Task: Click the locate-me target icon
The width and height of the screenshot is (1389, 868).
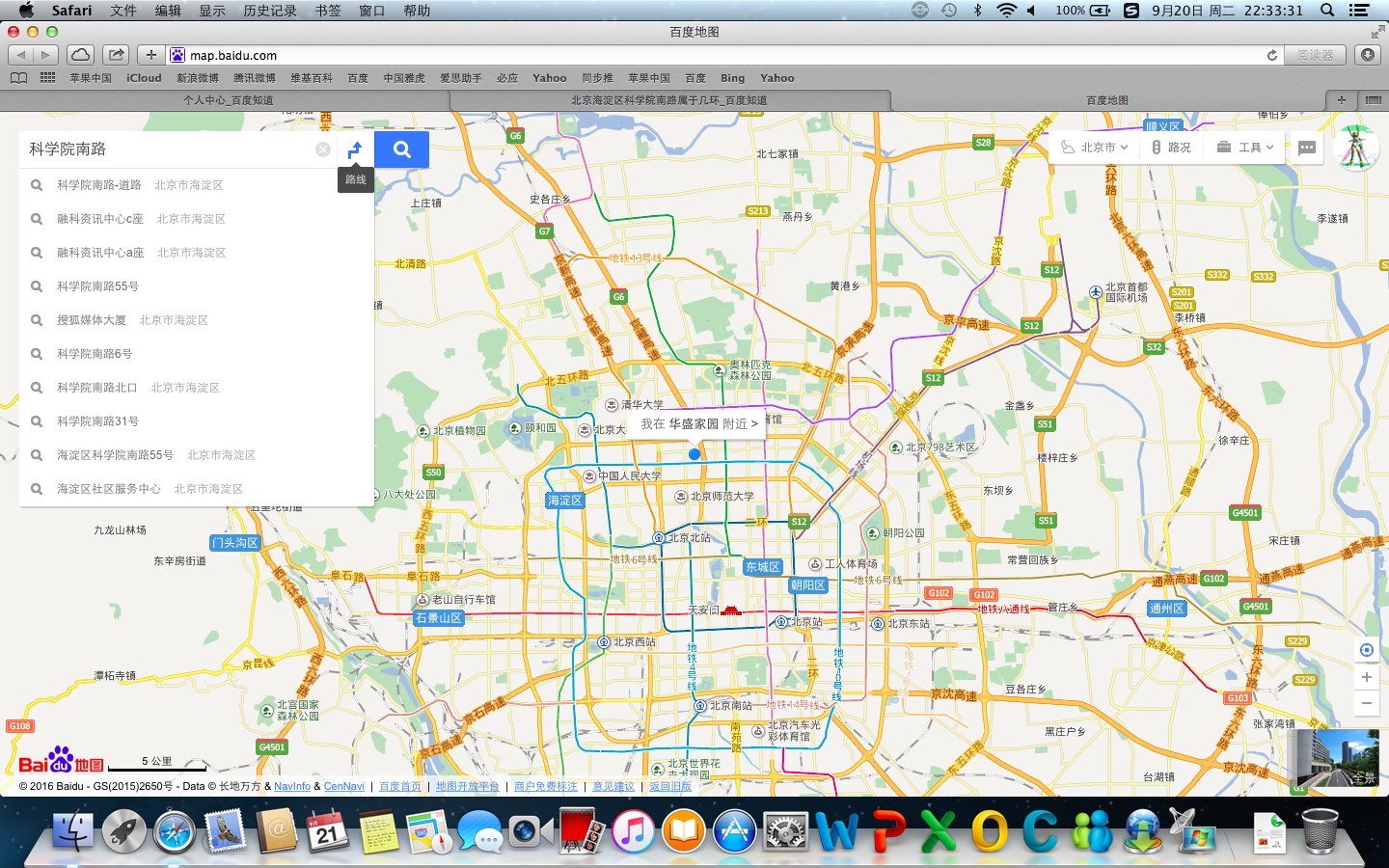Action: click(1366, 650)
